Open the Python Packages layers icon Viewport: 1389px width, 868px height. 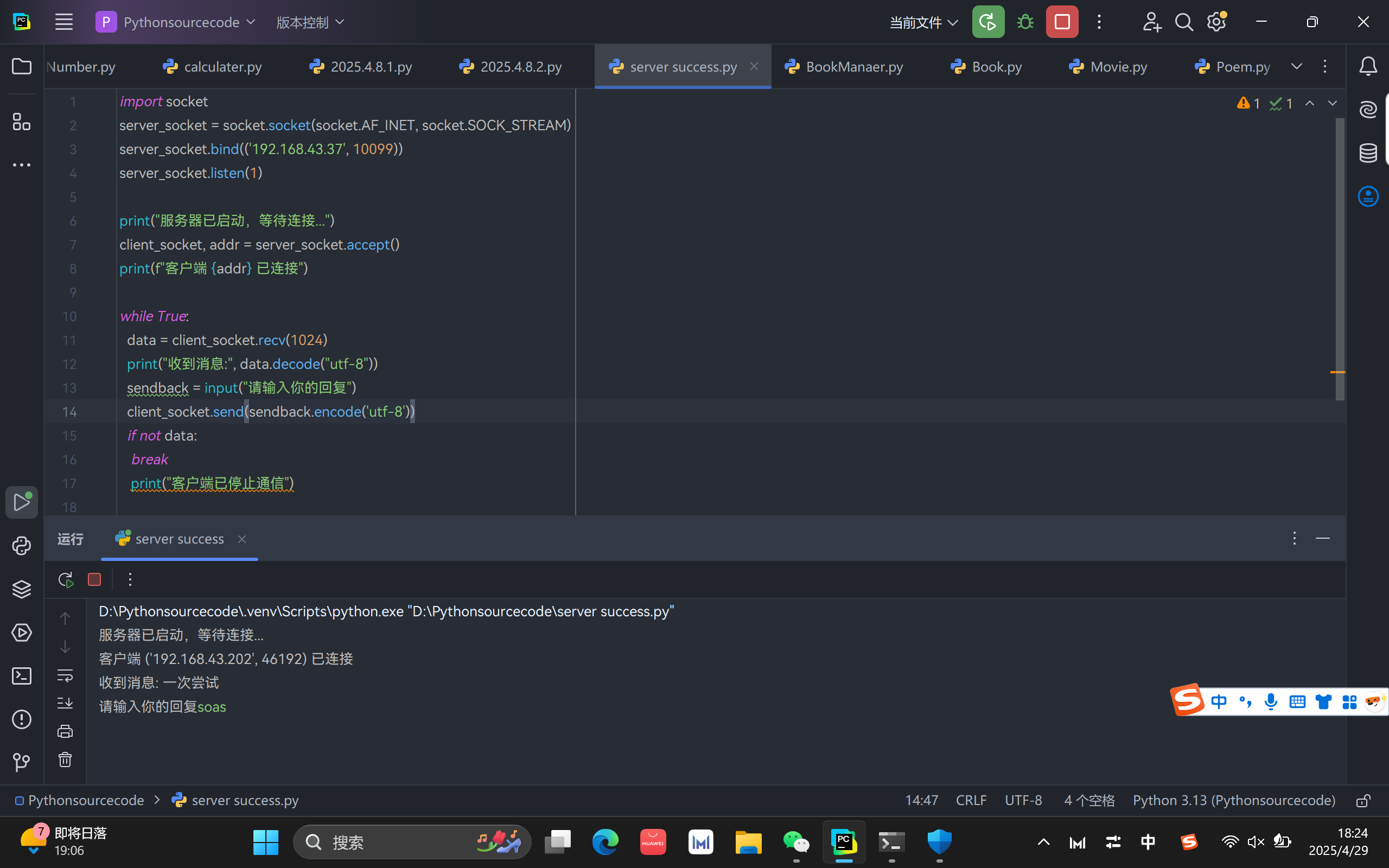click(x=21, y=589)
